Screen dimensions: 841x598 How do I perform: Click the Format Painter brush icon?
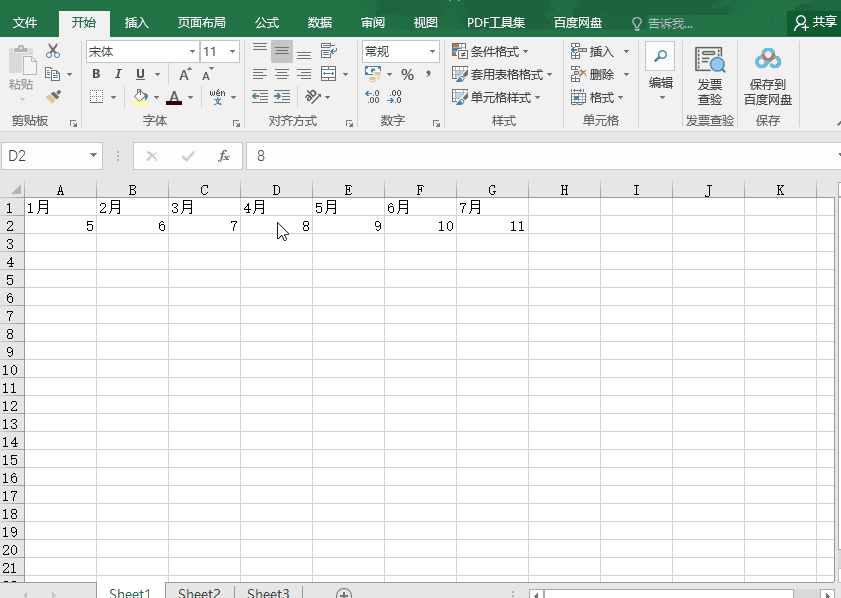(x=53, y=97)
